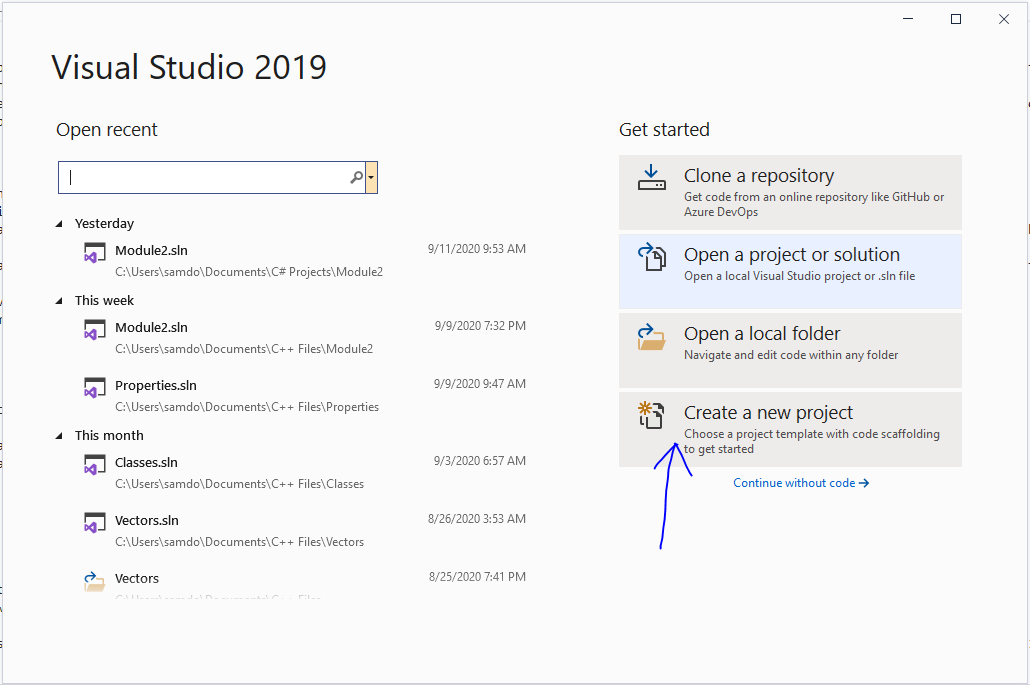Image resolution: width=1030 pixels, height=685 pixels.
Task: Open Module2.sln from the C# Projects folder
Action: (304, 260)
